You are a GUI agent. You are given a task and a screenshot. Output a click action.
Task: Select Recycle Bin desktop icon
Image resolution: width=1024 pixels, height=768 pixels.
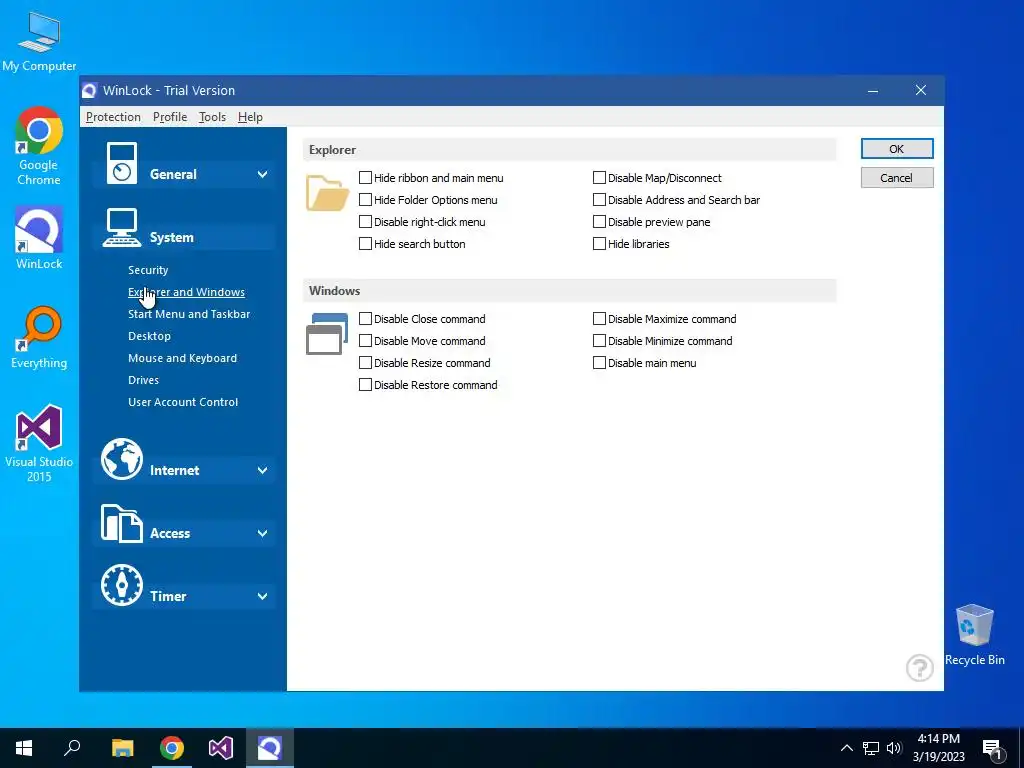pyautogui.click(x=974, y=635)
